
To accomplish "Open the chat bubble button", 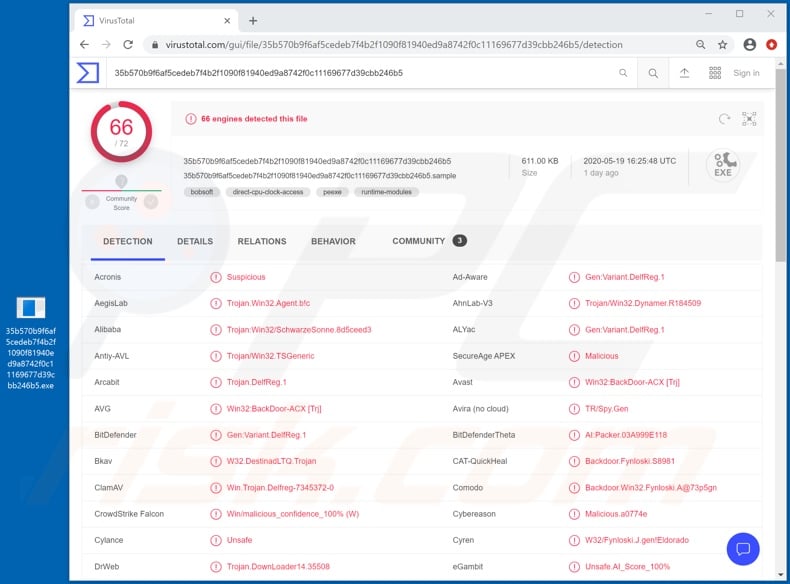I will pyautogui.click(x=743, y=549).
